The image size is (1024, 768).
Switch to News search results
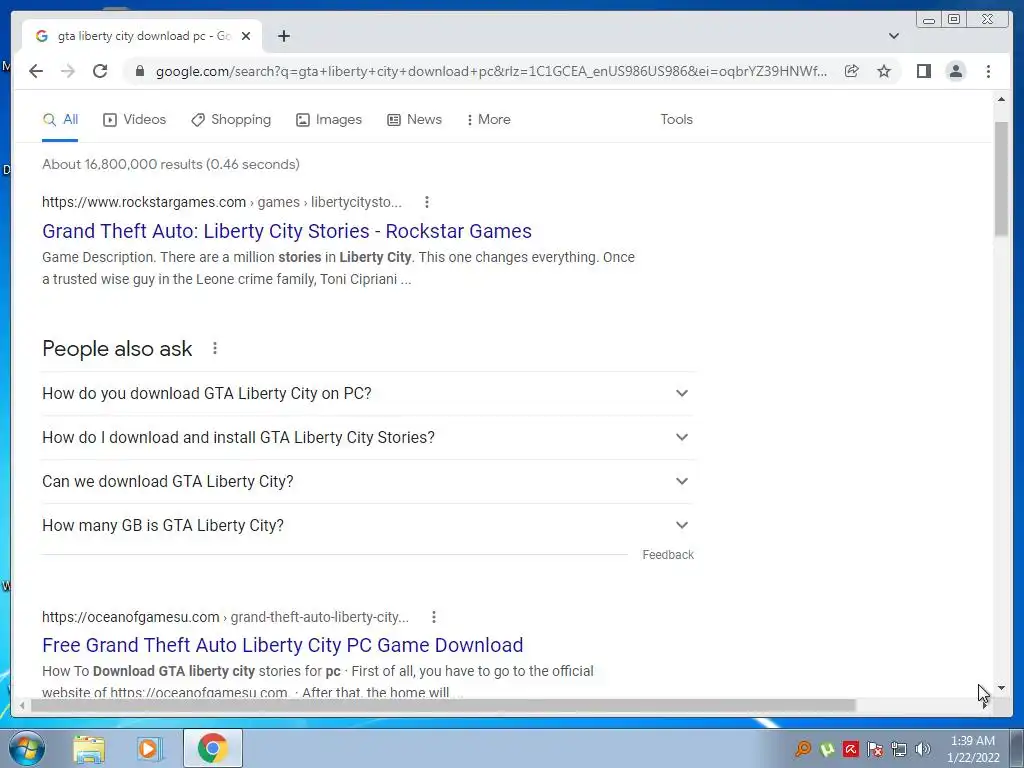coord(415,120)
